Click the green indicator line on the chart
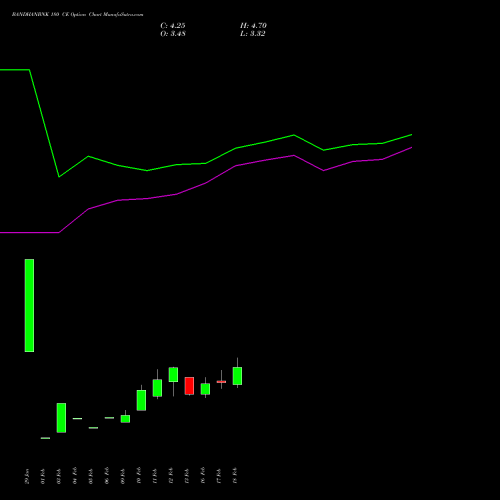Image resolution: width=500 pixels, height=500 pixels. [x=206, y=163]
